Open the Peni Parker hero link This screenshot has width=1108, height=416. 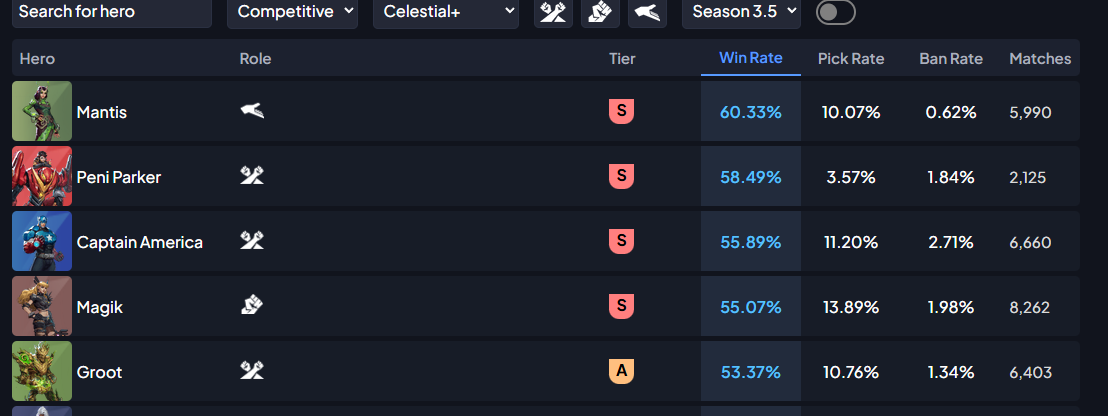(118, 177)
